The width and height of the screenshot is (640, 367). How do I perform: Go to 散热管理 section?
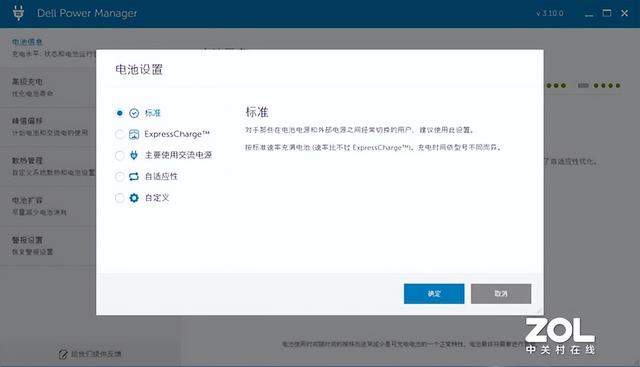[x=48, y=167]
